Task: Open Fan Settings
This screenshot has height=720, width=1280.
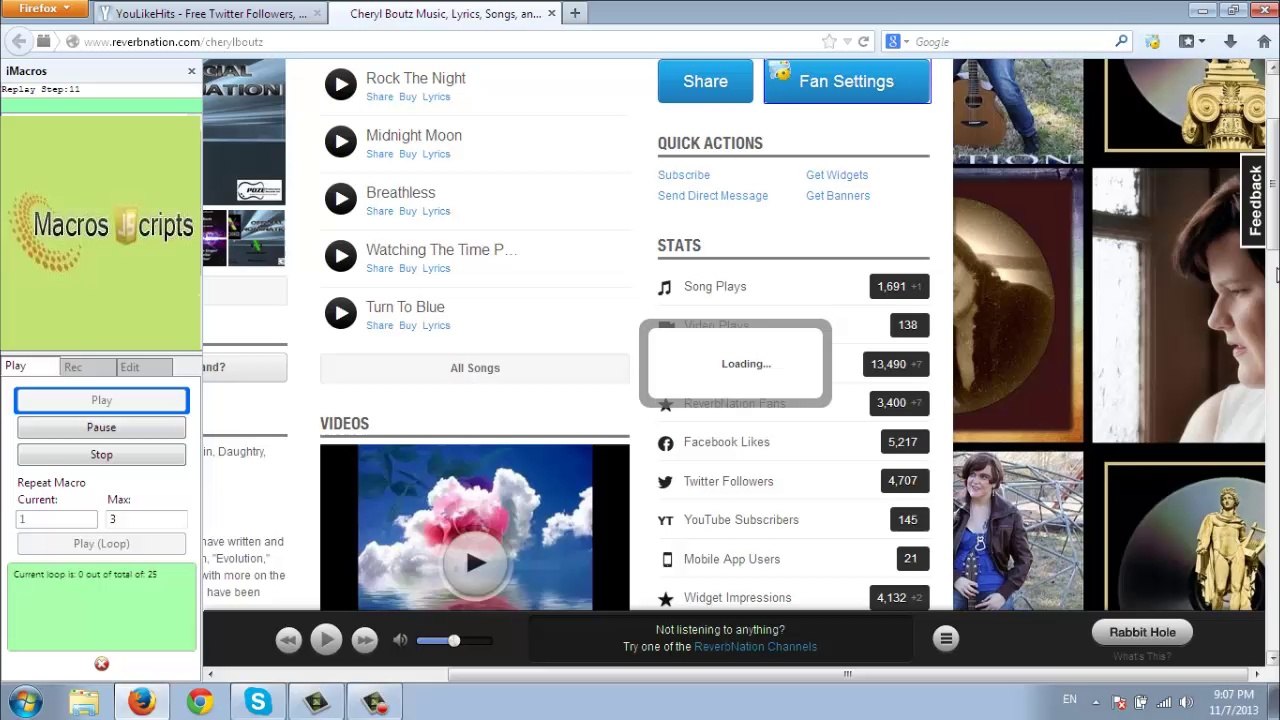Action: point(847,81)
